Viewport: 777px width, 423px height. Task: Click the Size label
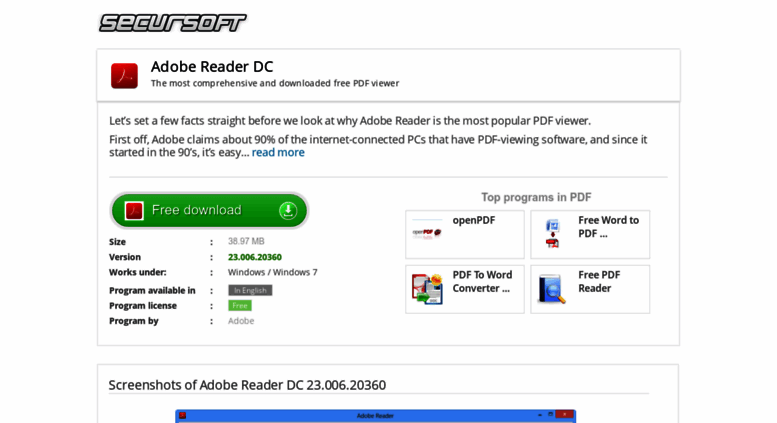(x=117, y=242)
